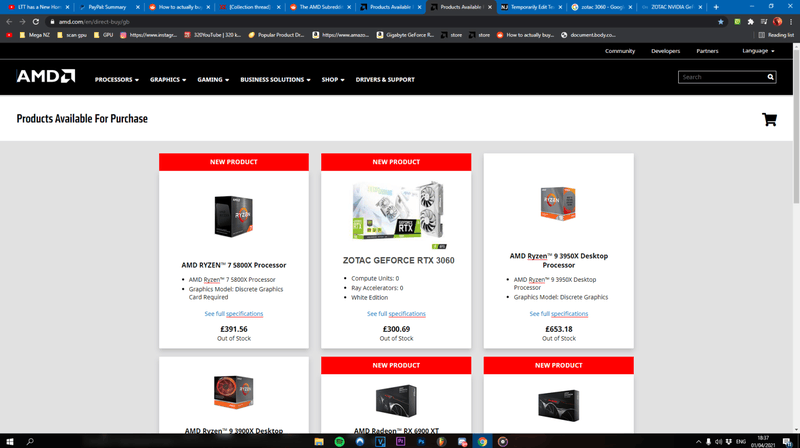The width and height of the screenshot is (800, 448).
Task: Open Community link
Action: point(620,51)
